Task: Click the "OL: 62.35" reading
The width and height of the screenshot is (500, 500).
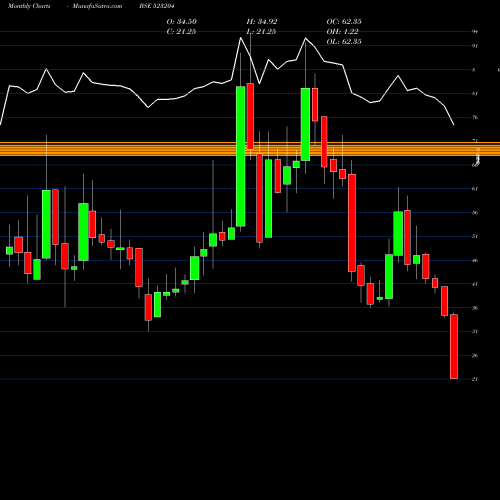Action: [344, 41]
